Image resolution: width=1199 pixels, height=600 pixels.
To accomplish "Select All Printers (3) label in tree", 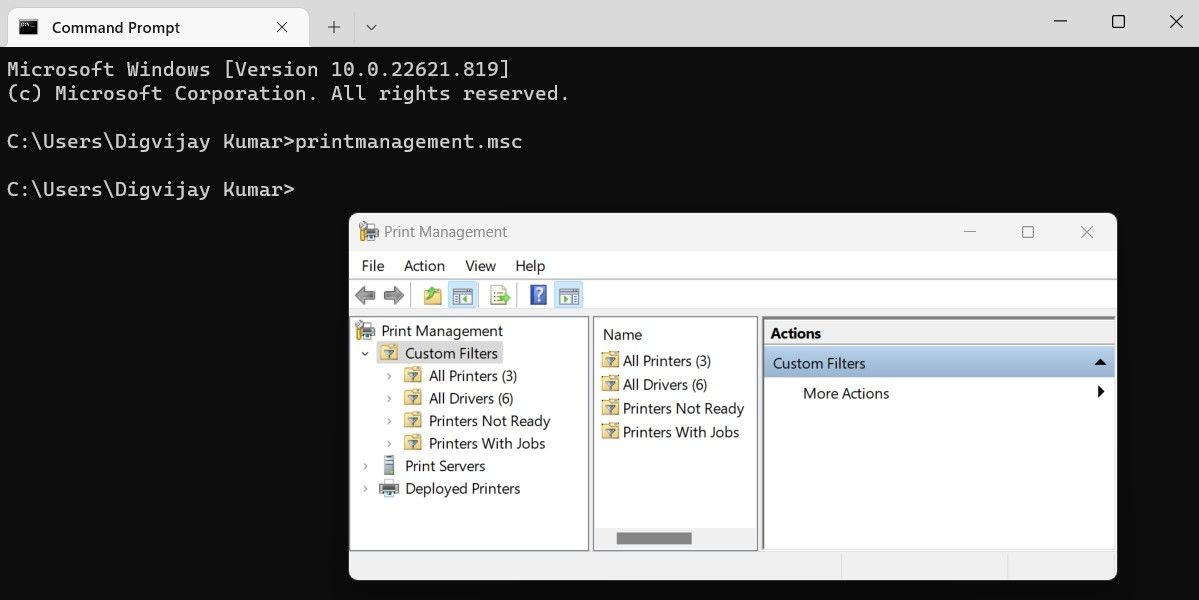I will (473, 376).
